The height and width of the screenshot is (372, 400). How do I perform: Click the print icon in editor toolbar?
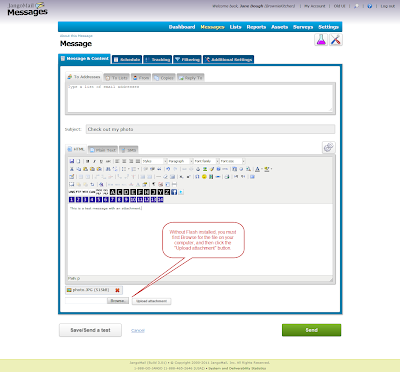227,177
